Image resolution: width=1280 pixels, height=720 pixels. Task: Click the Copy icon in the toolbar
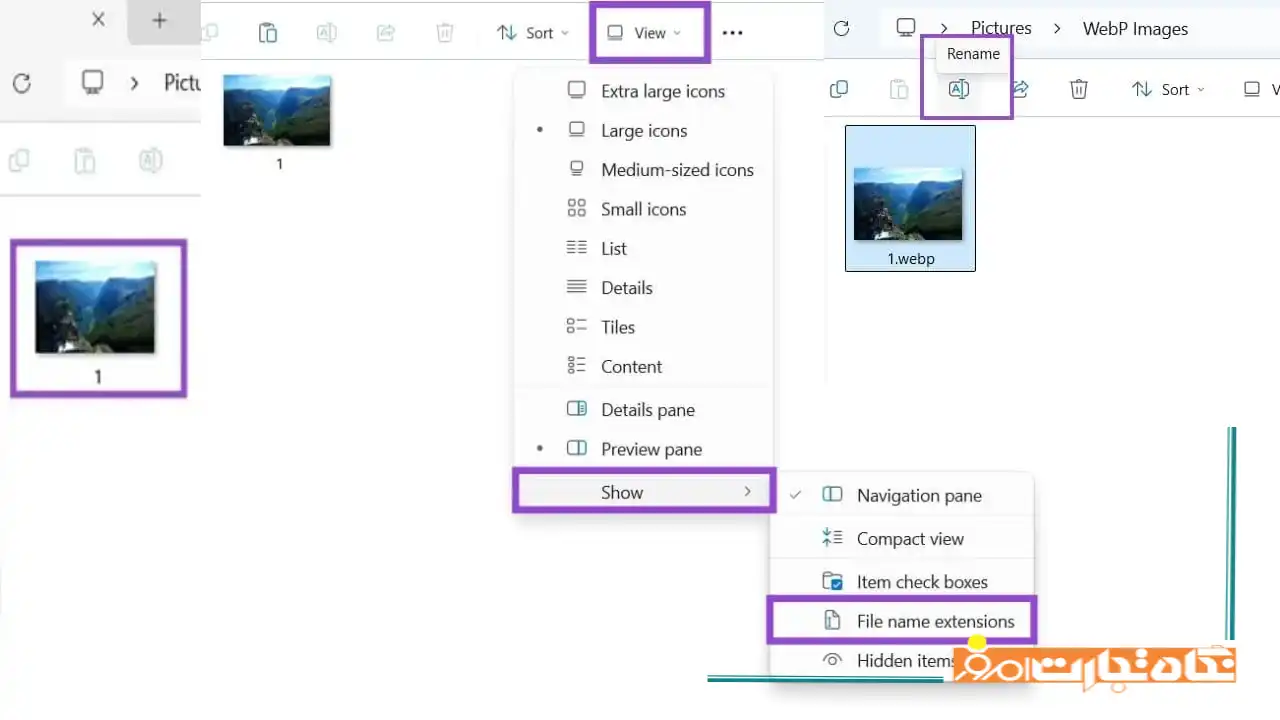[x=210, y=32]
